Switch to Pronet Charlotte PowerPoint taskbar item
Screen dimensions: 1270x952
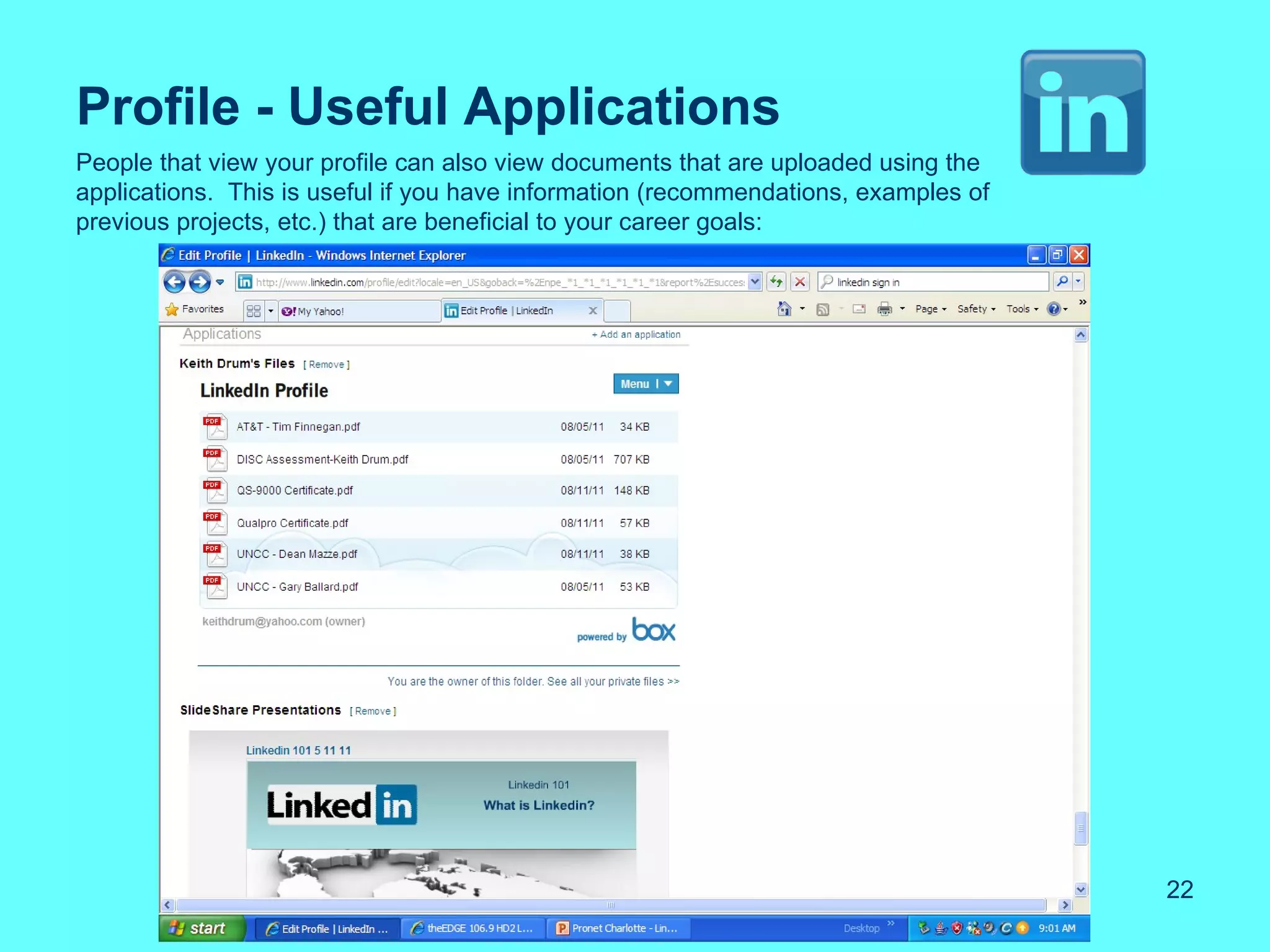pyautogui.click(x=618, y=928)
